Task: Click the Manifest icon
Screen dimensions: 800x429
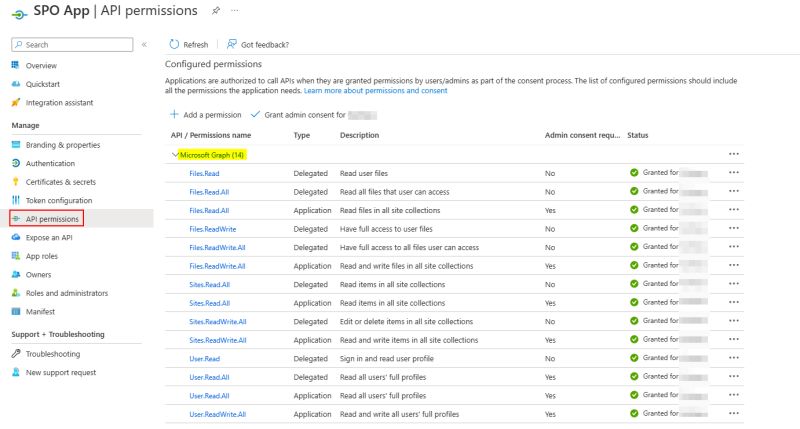Action: point(16,311)
